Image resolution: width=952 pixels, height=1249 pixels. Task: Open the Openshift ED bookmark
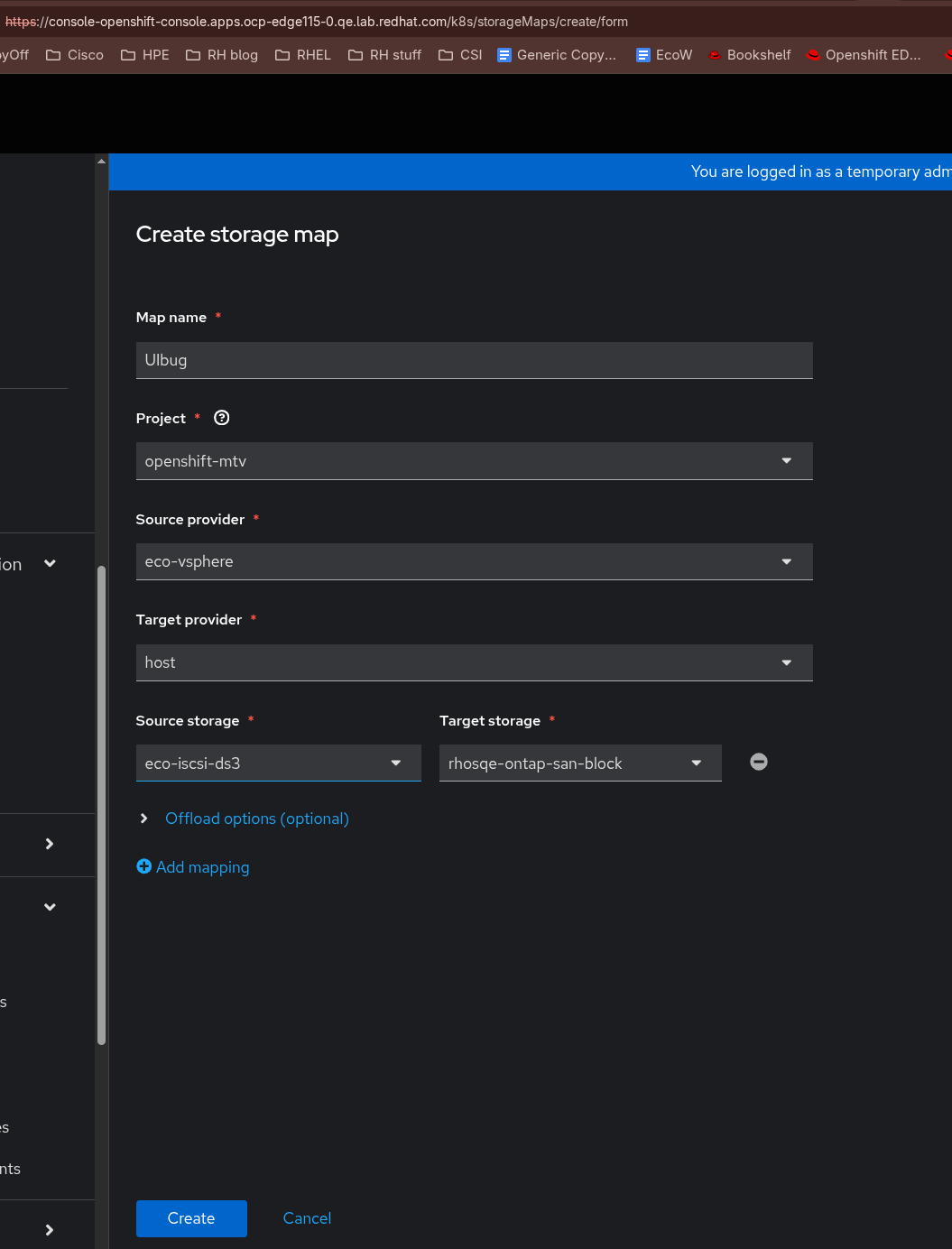point(864,55)
